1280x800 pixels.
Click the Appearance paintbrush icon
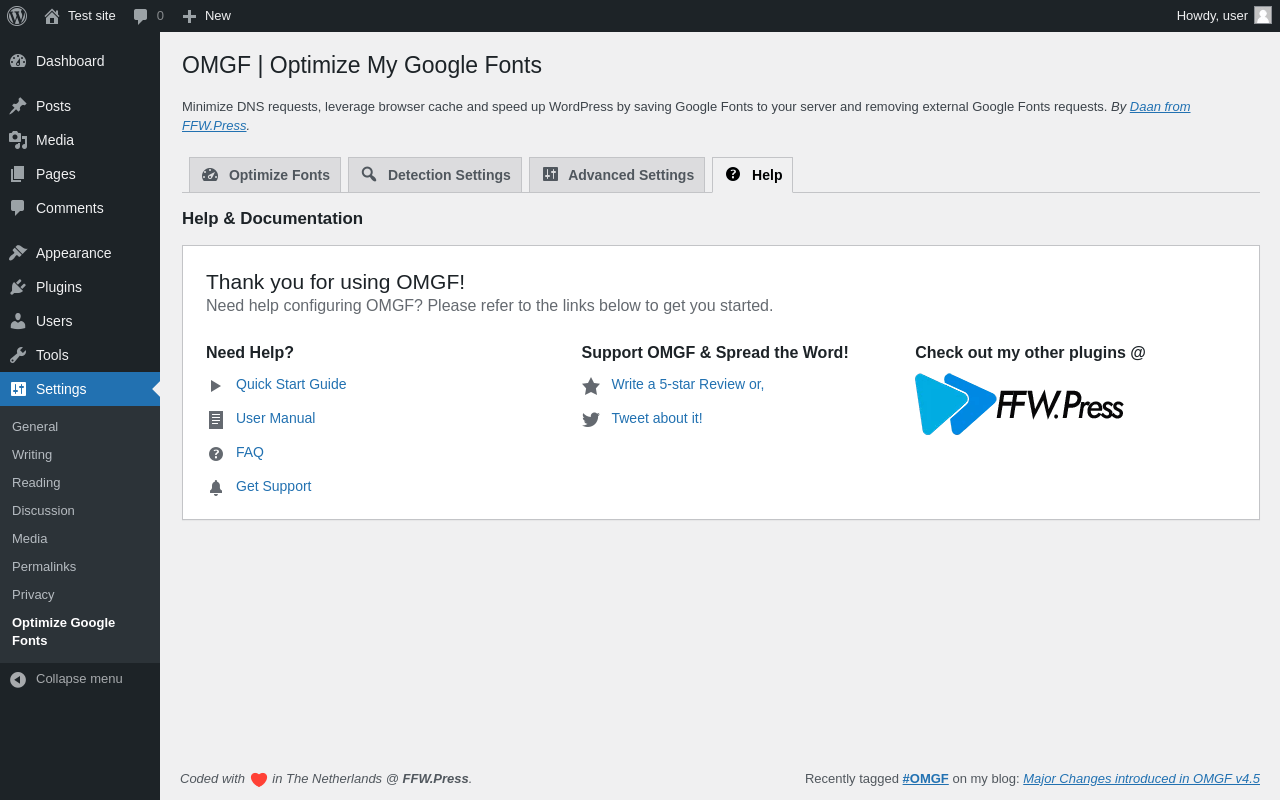pos(18,253)
